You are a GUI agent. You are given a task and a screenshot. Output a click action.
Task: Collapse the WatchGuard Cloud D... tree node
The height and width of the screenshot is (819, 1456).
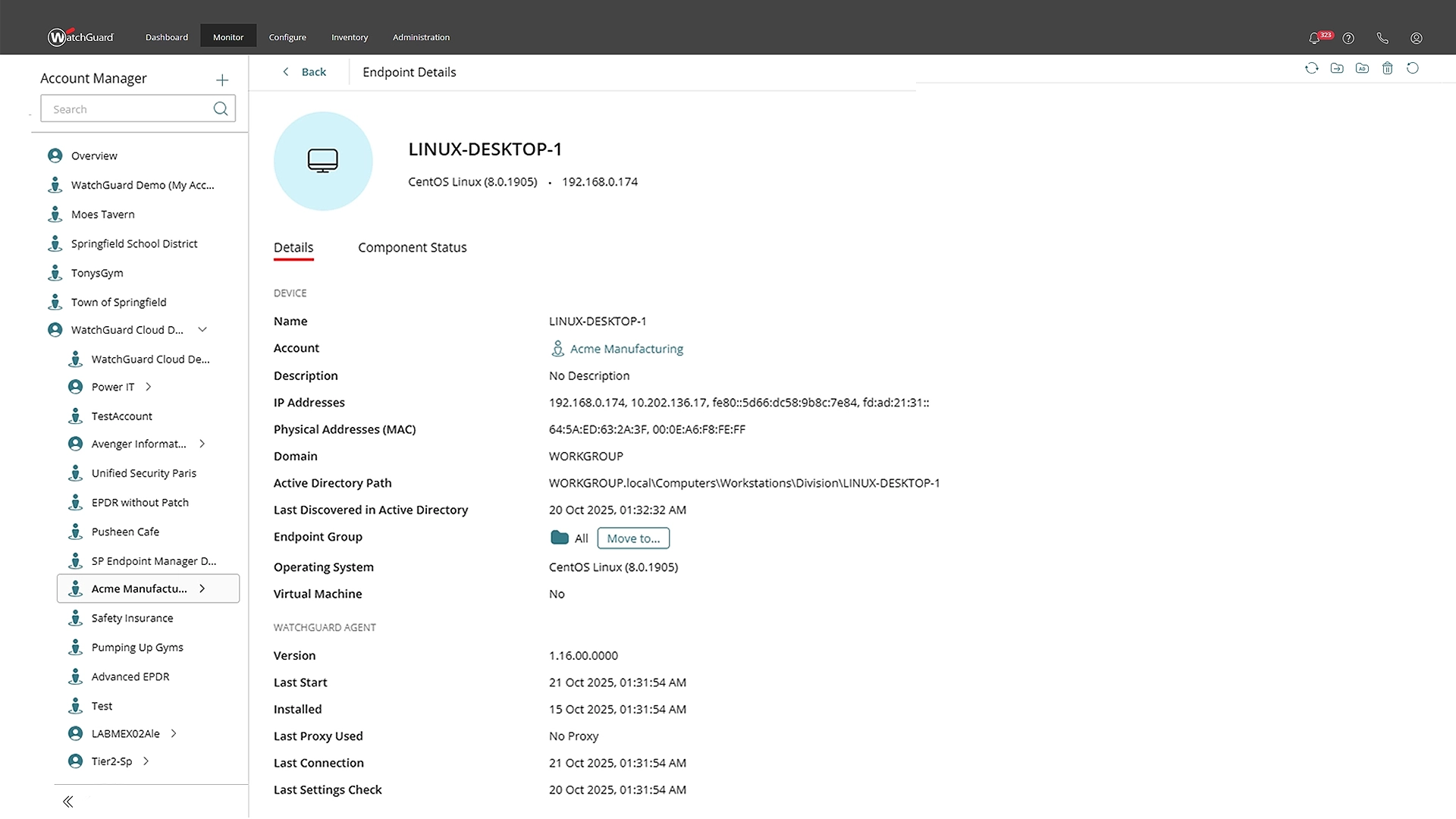pyautogui.click(x=202, y=330)
